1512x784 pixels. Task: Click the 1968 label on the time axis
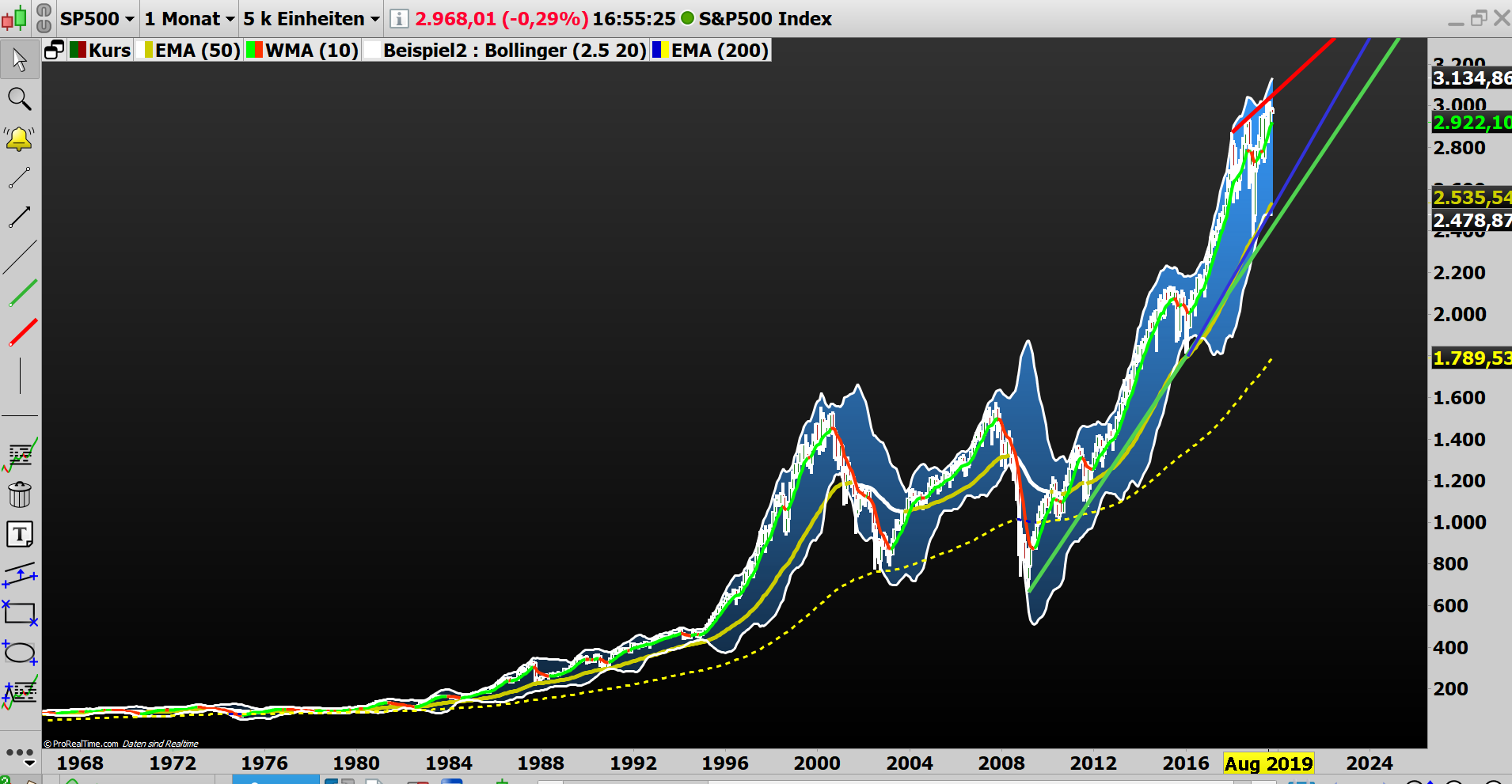point(80,763)
